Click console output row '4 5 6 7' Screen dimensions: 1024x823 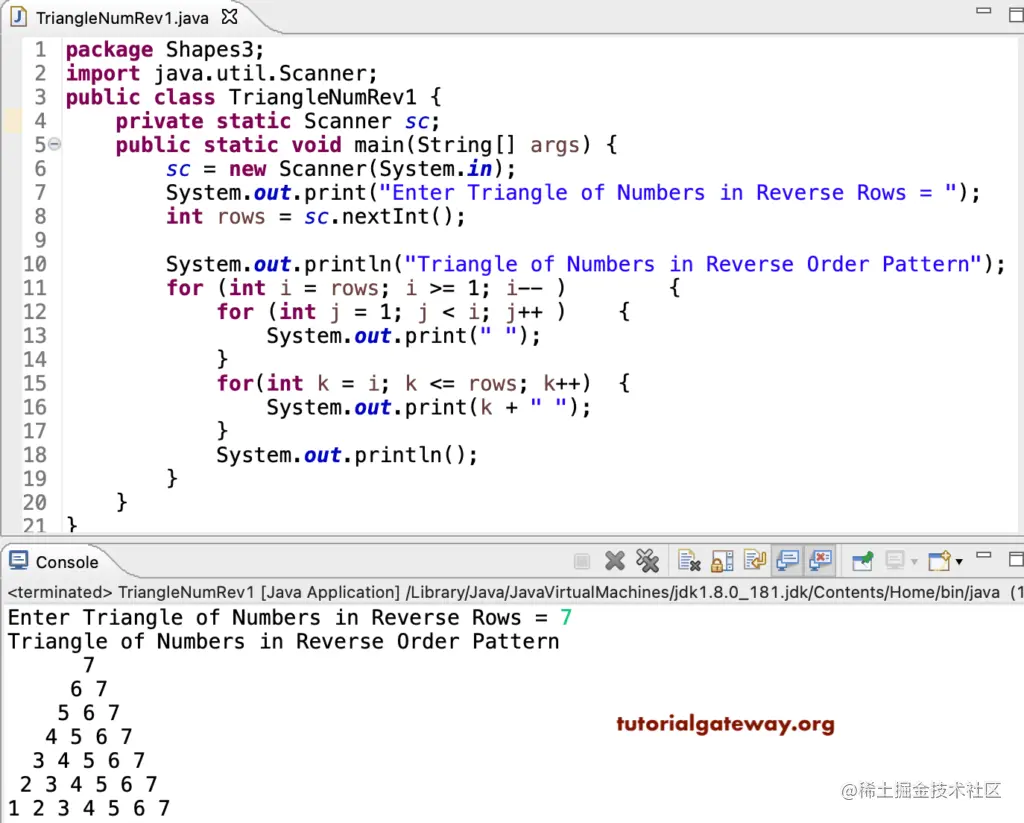(89, 737)
